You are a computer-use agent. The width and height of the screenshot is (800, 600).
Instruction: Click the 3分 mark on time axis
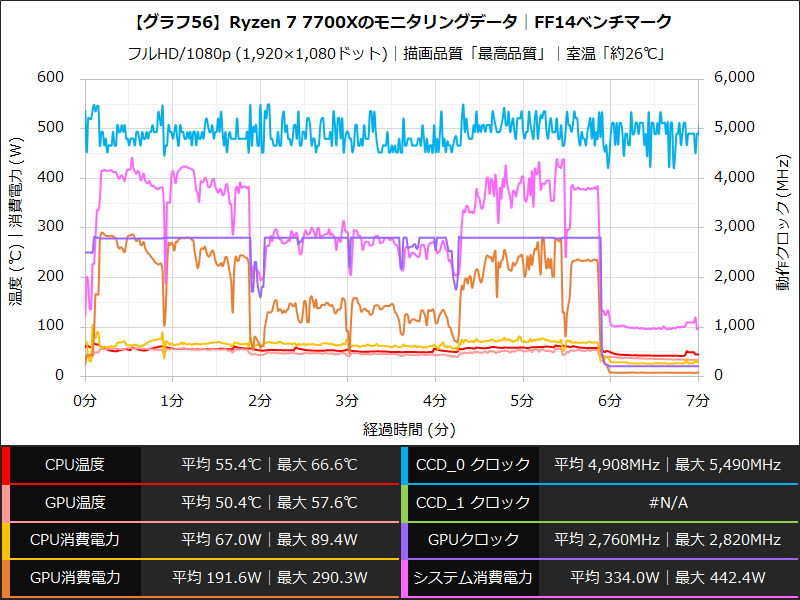pos(345,397)
